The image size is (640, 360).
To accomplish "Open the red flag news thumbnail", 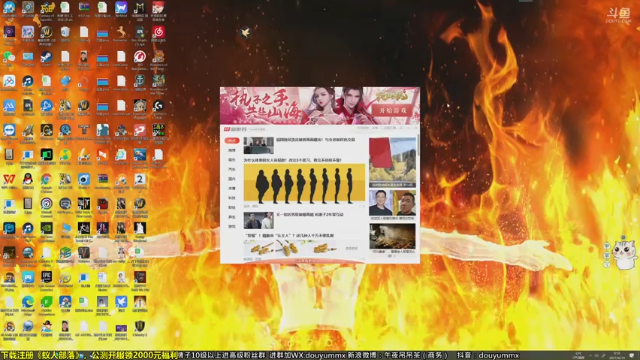I will point(392,162).
